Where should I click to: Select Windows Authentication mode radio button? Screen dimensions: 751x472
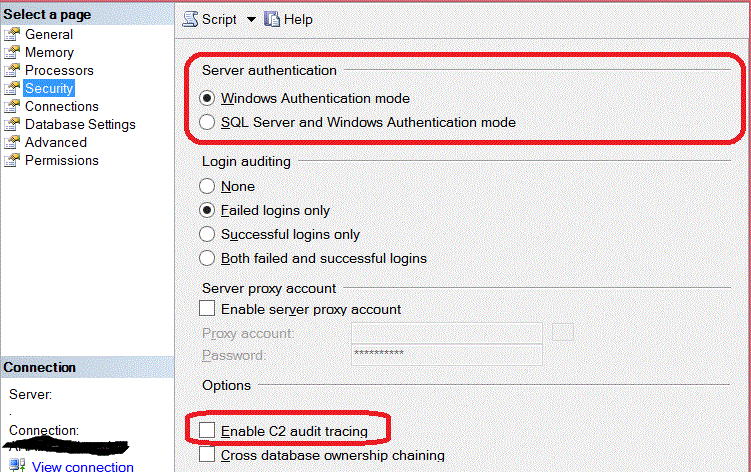coord(207,98)
